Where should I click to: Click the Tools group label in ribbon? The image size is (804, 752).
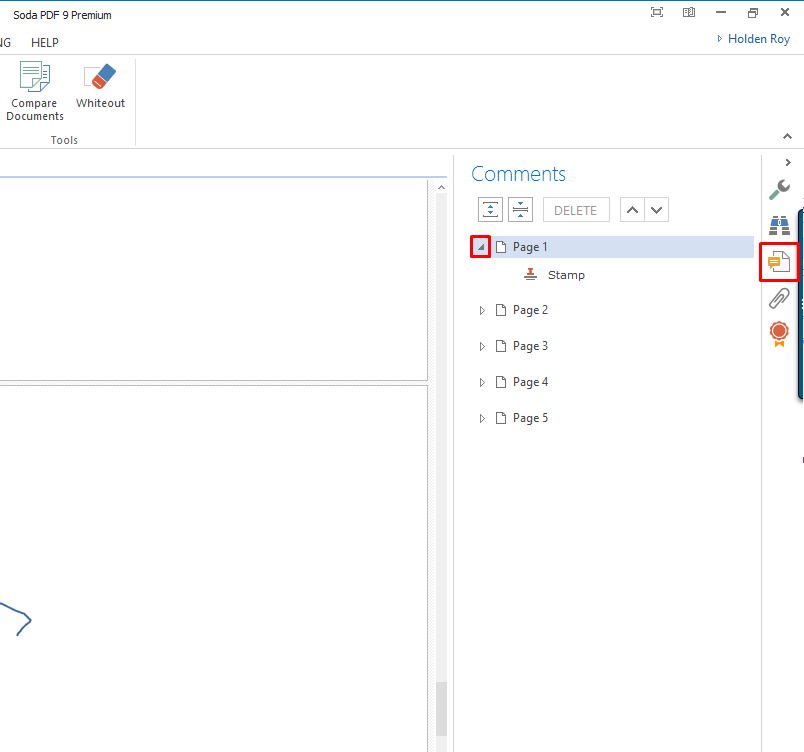tap(64, 140)
